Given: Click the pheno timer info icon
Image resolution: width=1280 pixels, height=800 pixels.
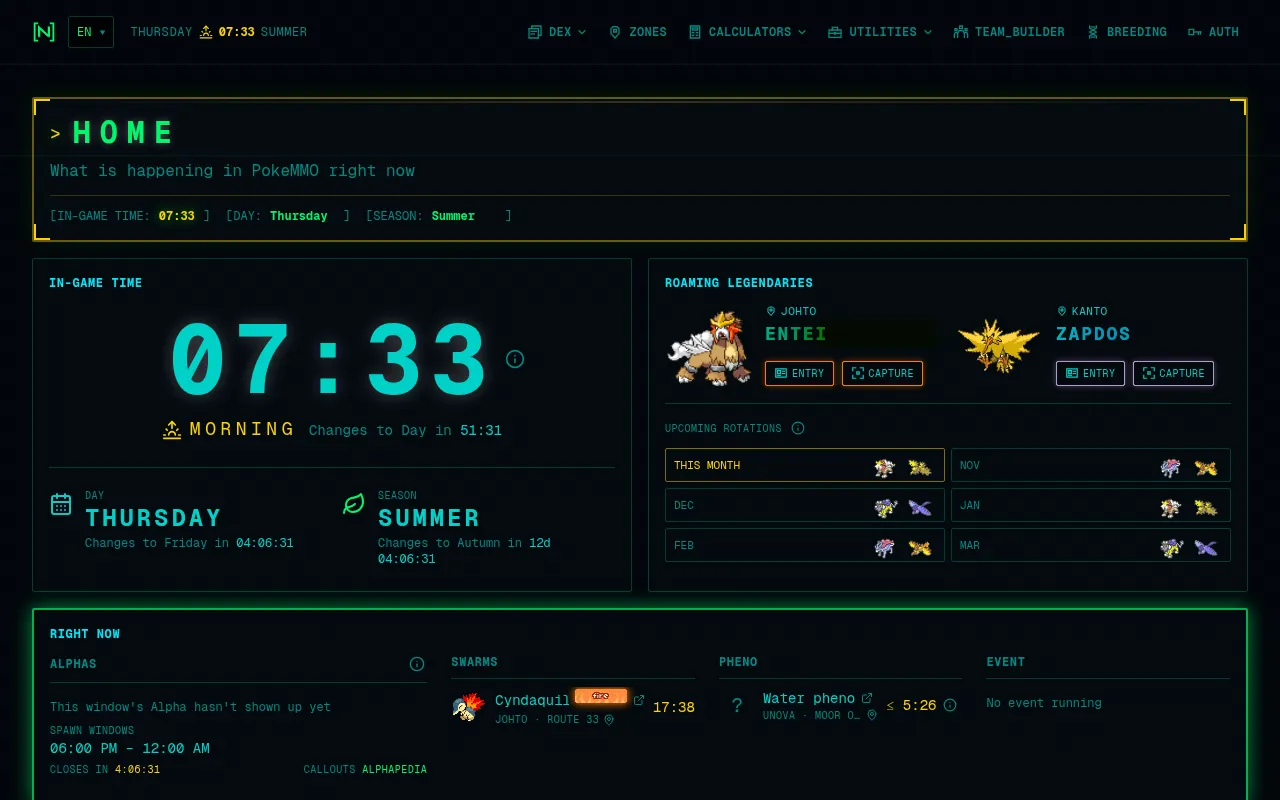Looking at the screenshot, I should 950,705.
